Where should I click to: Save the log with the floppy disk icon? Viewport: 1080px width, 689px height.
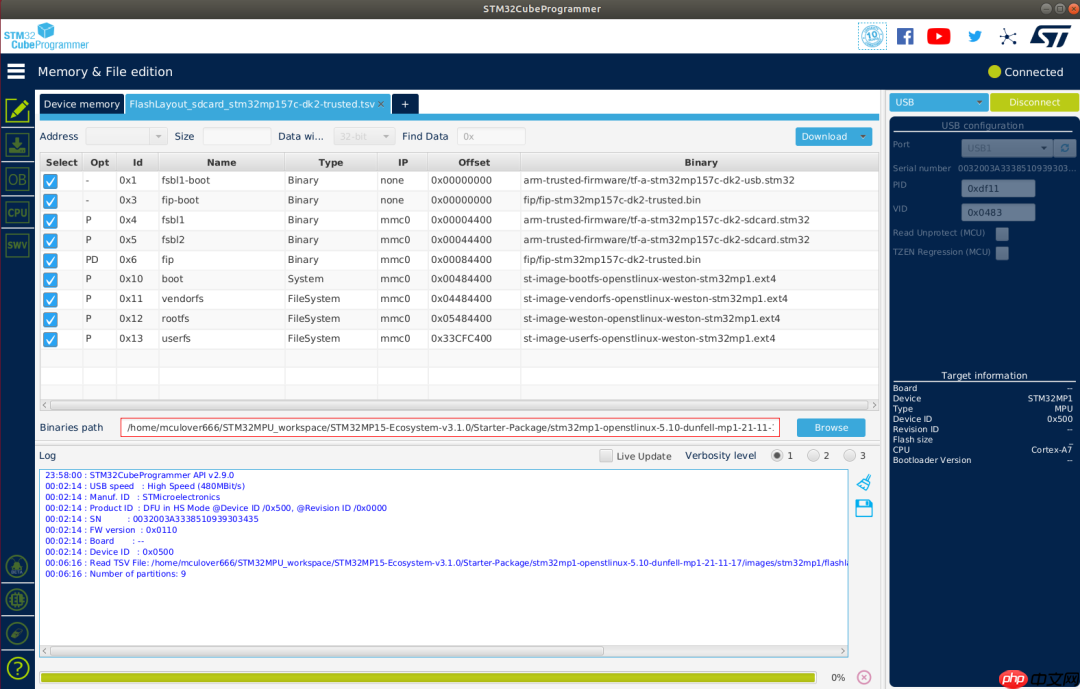tap(864, 508)
